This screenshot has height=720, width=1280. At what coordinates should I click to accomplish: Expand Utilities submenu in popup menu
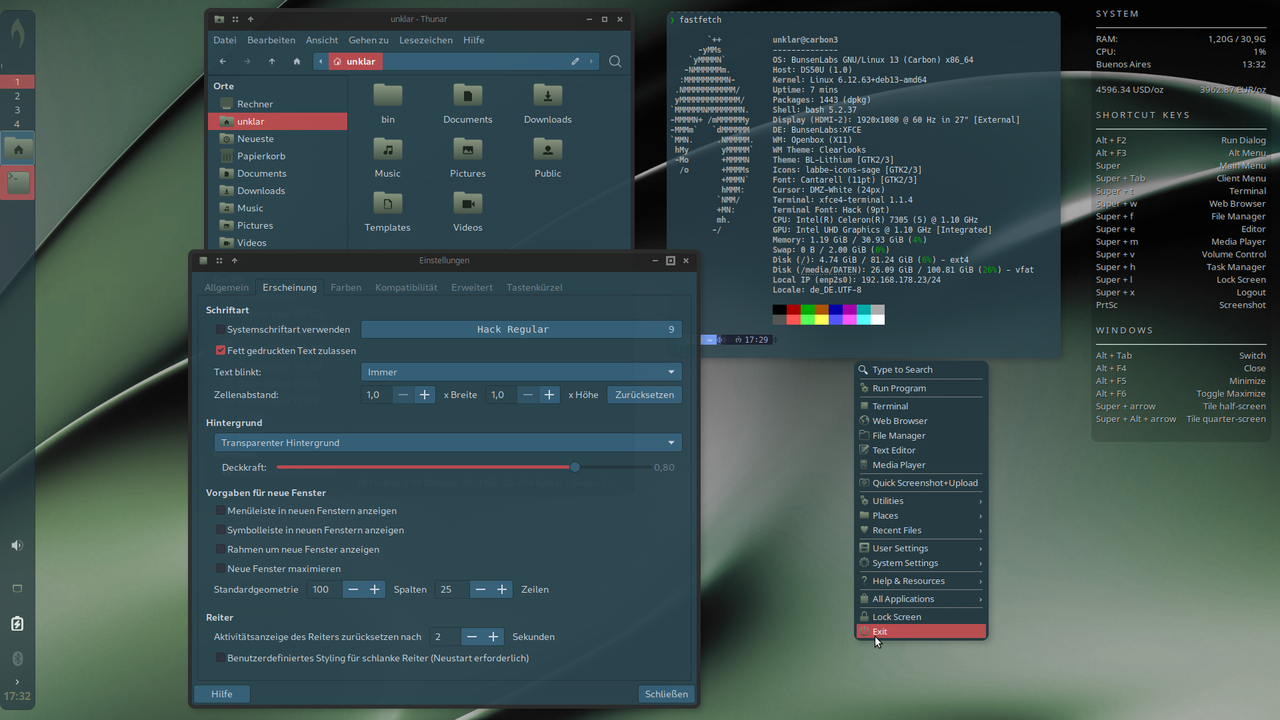click(x=921, y=501)
